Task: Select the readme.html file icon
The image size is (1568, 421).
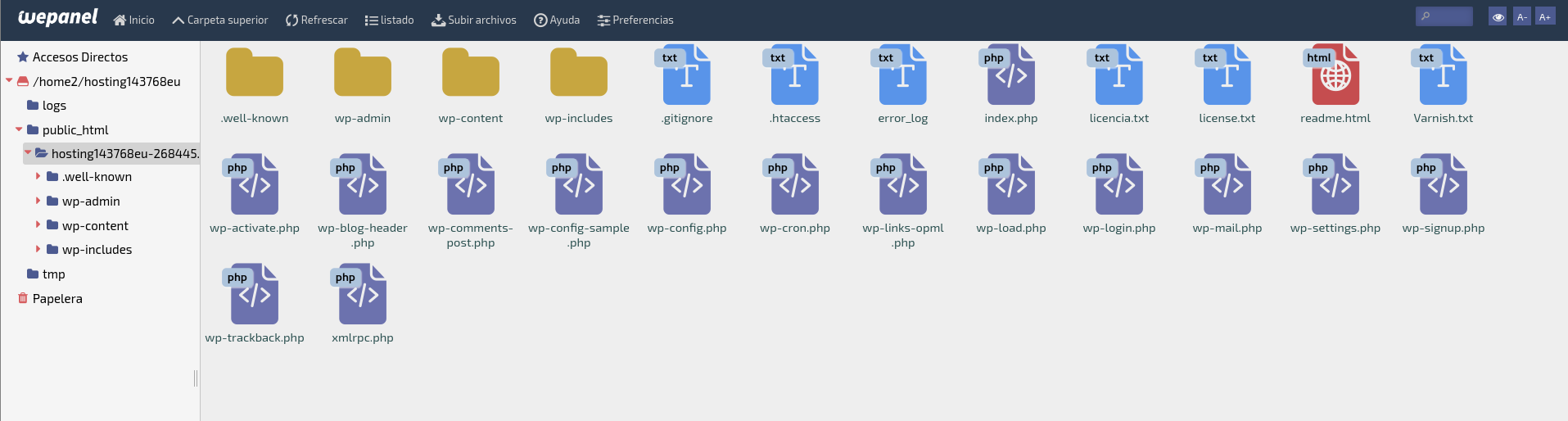Action: tap(1331, 75)
